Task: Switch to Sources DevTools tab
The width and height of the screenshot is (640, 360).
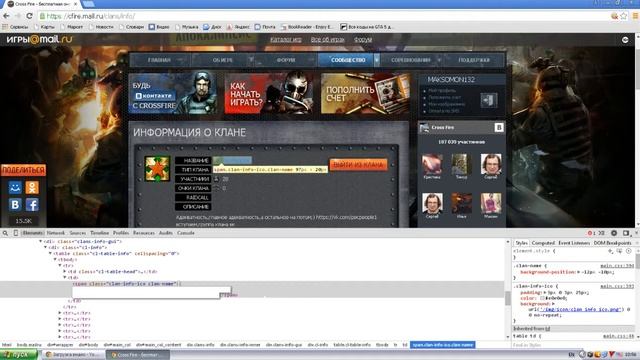Action: coord(78,233)
